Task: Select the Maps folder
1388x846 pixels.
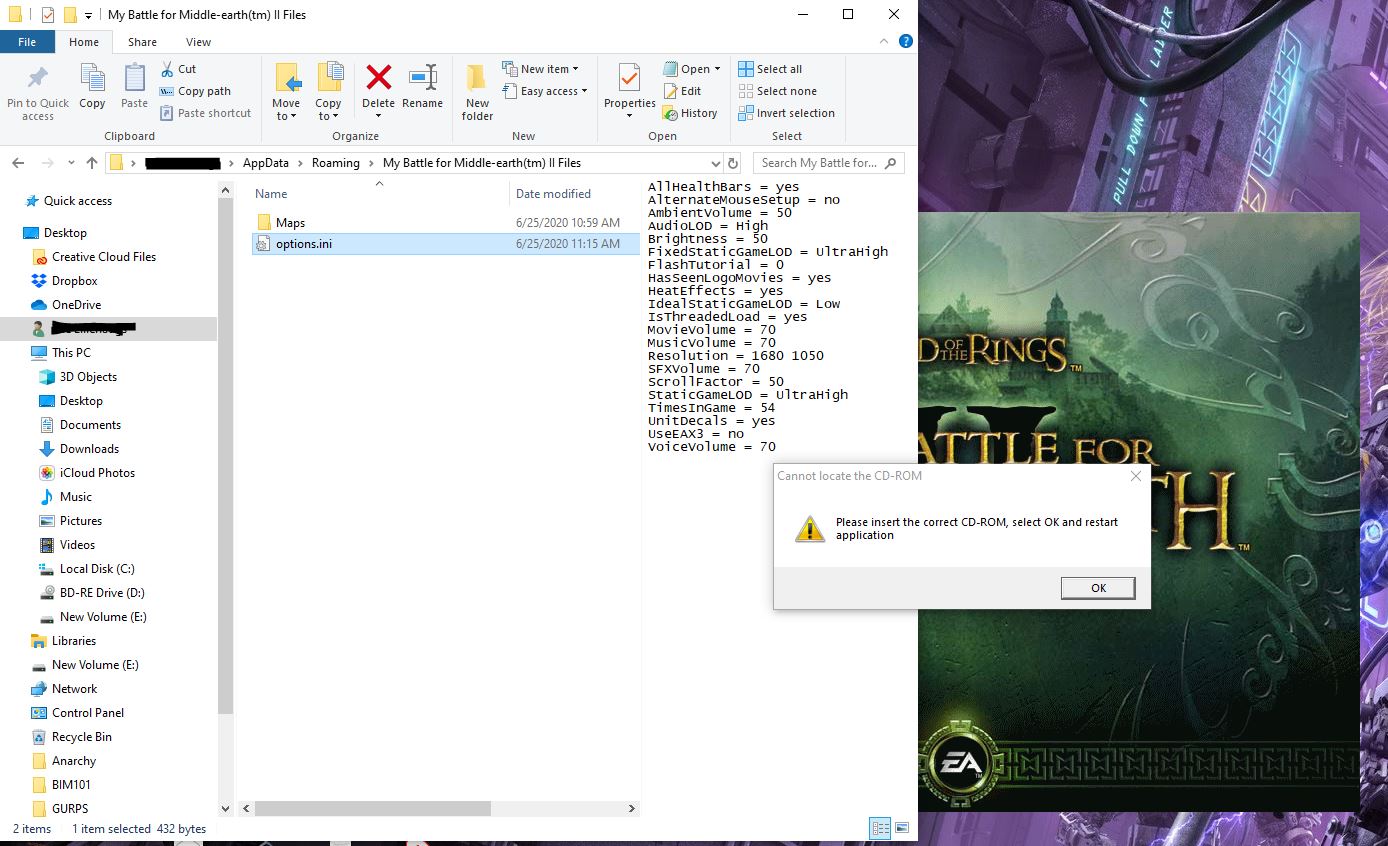Action: 290,222
